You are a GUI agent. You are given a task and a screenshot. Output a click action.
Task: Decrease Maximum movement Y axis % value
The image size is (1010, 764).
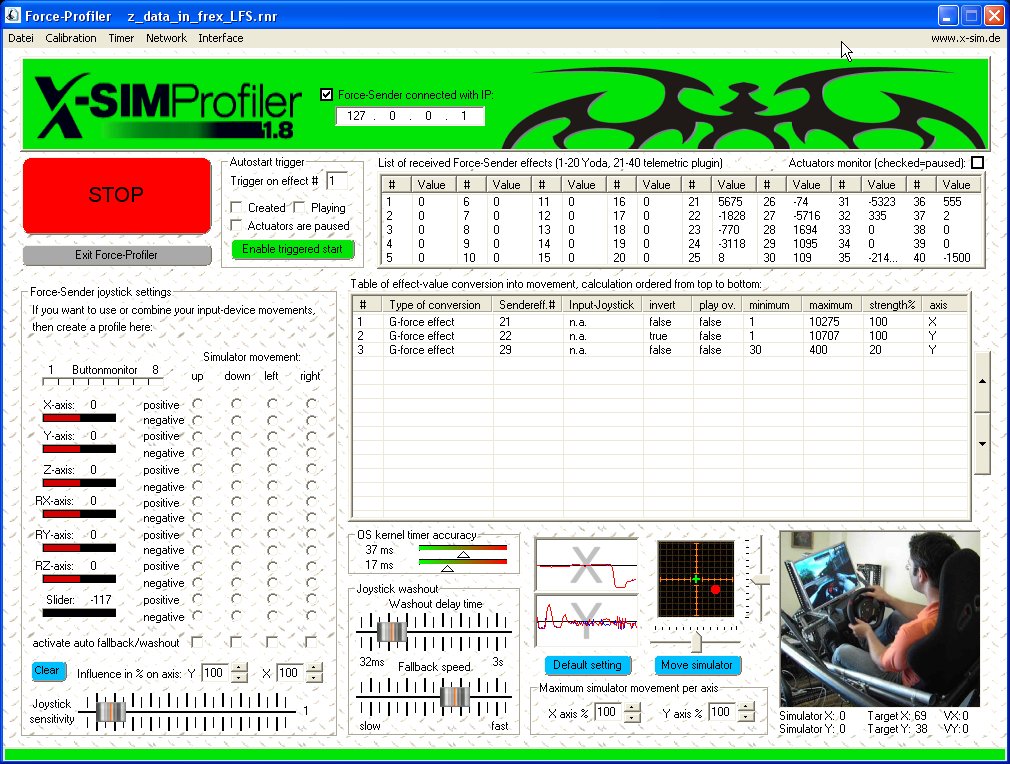click(x=746, y=716)
